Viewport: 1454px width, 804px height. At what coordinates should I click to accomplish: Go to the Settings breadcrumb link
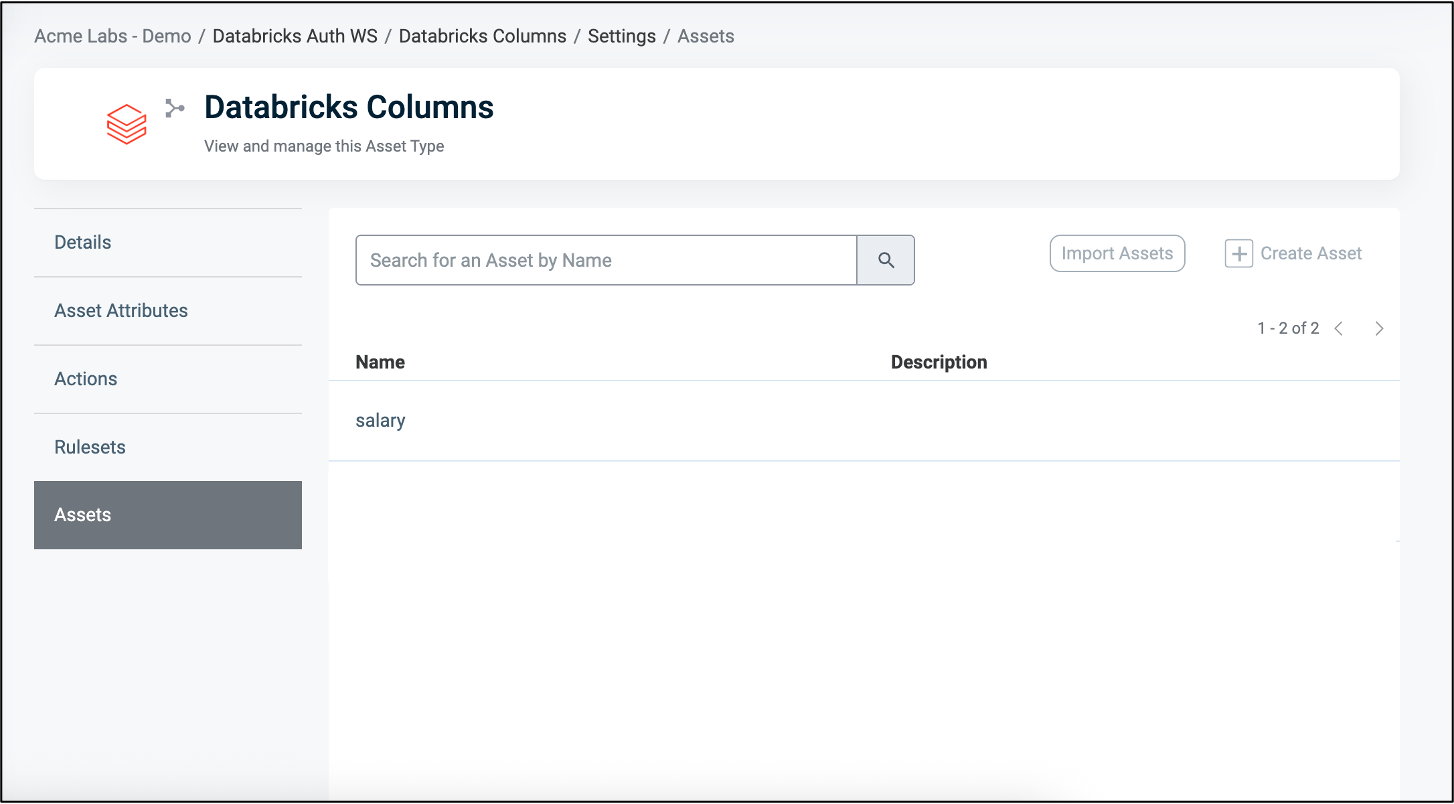[x=622, y=36]
